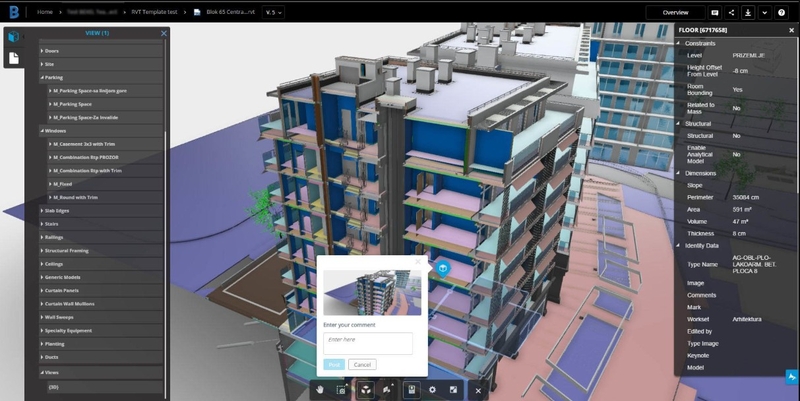
Task: Click the download icon in top bar
Action: pyautogui.click(x=748, y=12)
